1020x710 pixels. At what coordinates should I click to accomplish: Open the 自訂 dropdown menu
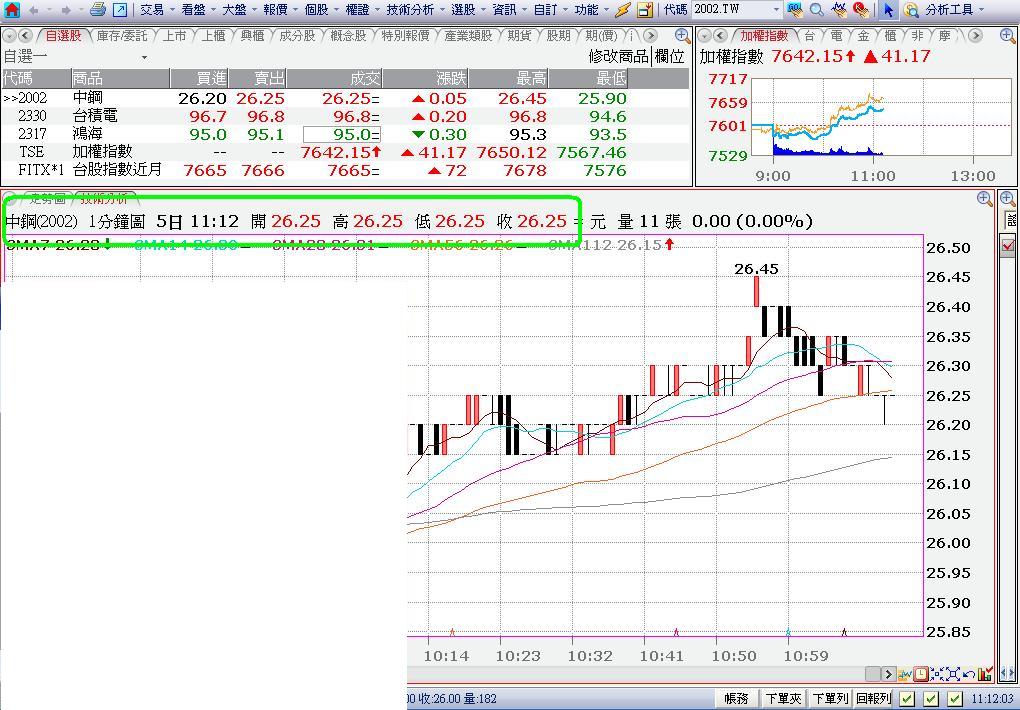point(550,10)
